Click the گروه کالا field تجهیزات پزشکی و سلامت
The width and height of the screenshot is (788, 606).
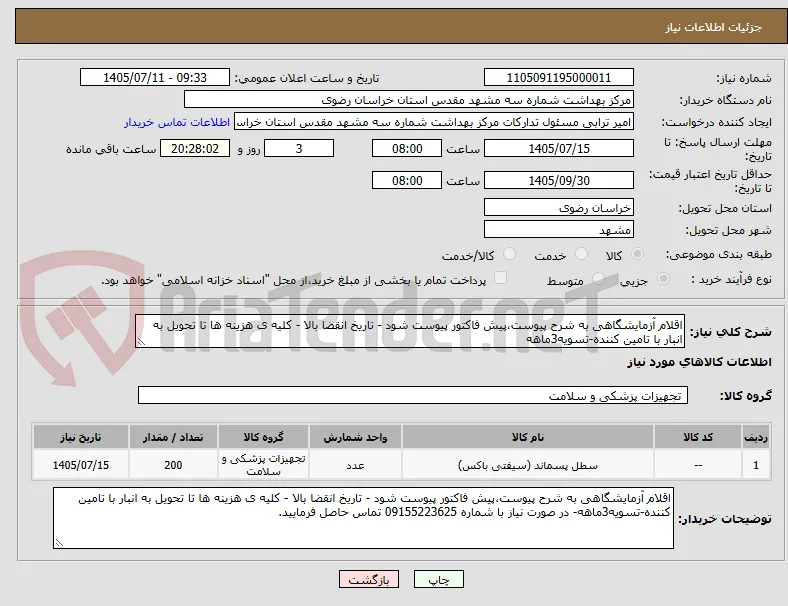tap(413, 395)
